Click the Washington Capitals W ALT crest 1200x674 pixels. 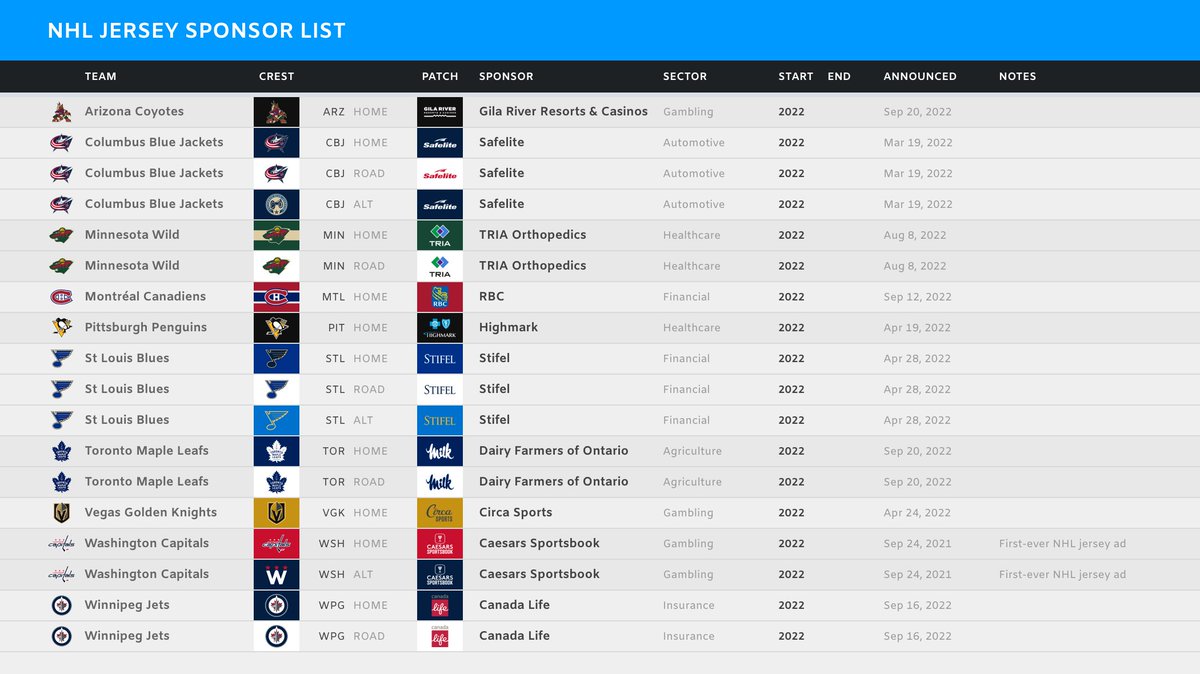click(x=276, y=574)
